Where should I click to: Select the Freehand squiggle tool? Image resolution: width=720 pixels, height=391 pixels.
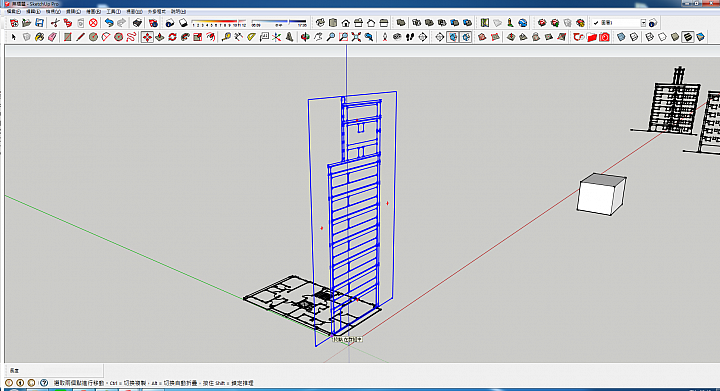[131, 37]
